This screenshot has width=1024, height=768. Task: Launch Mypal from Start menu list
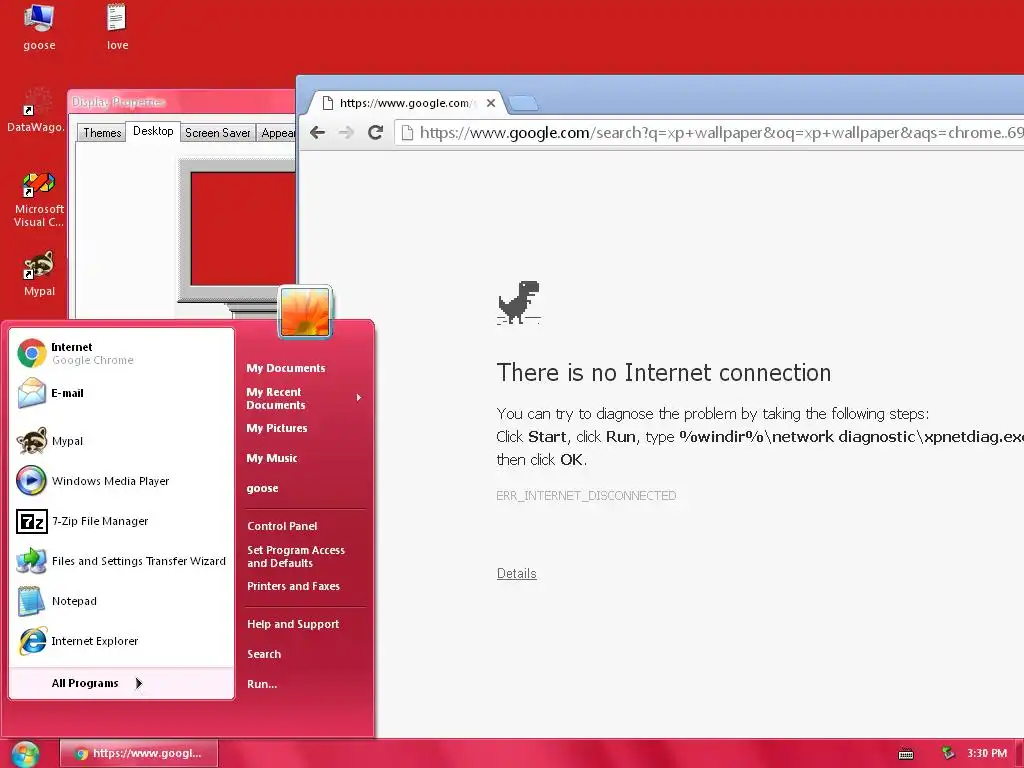pyautogui.click(x=122, y=441)
